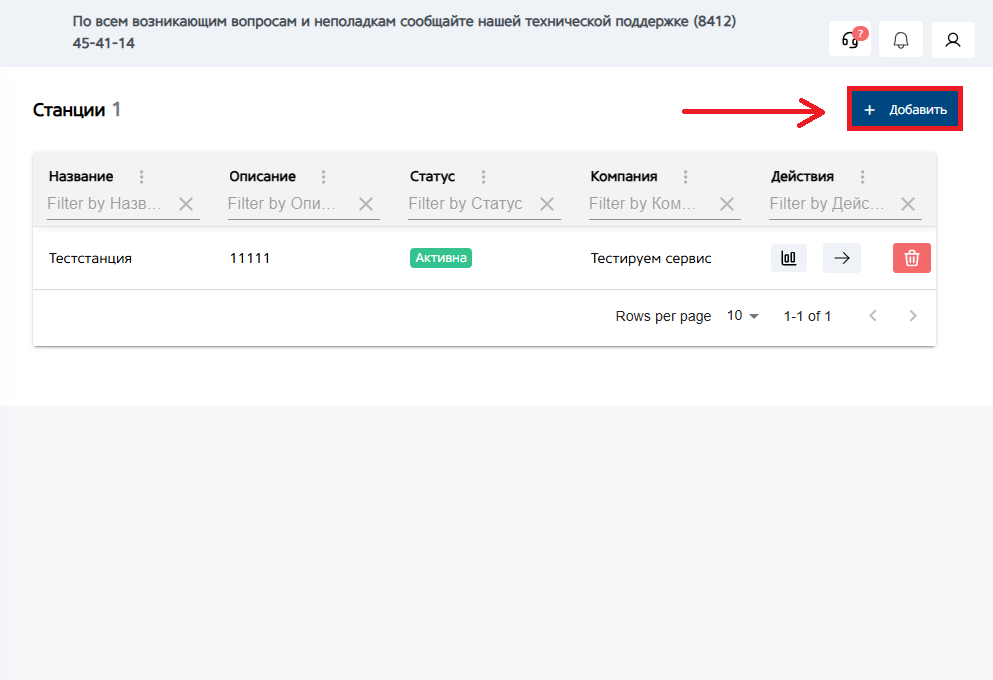
Task: Clear the Статус filter field
Action: [x=547, y=204]
